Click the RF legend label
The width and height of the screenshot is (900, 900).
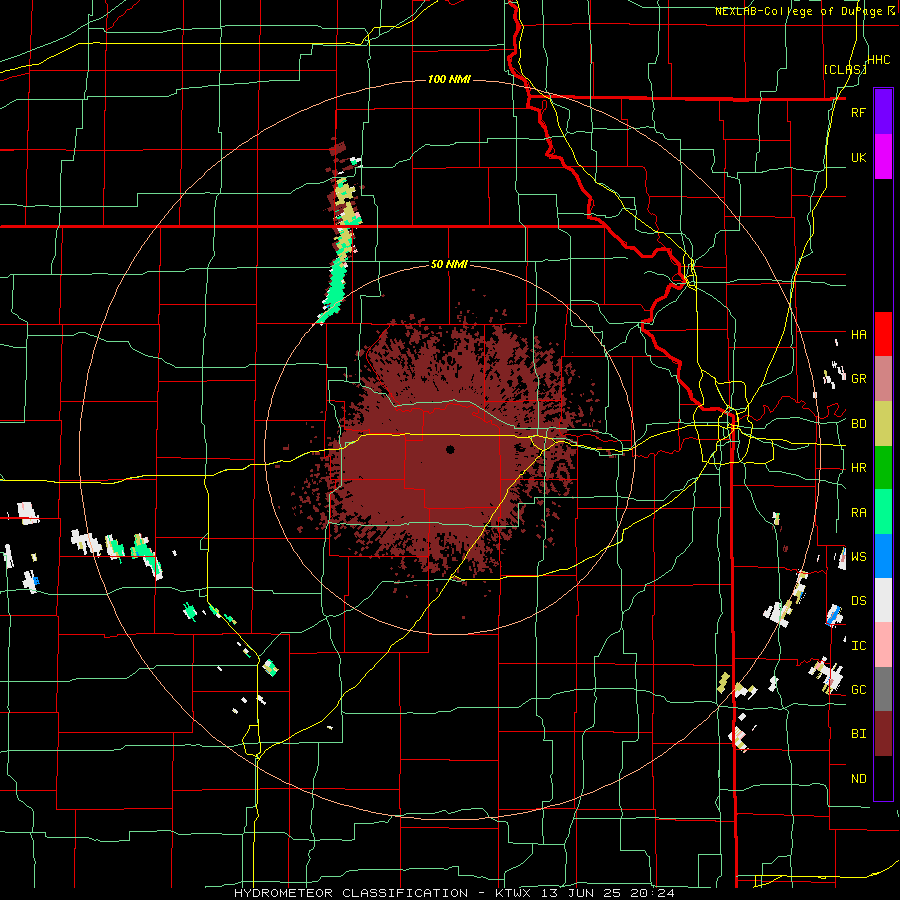(x=858, y=112)
